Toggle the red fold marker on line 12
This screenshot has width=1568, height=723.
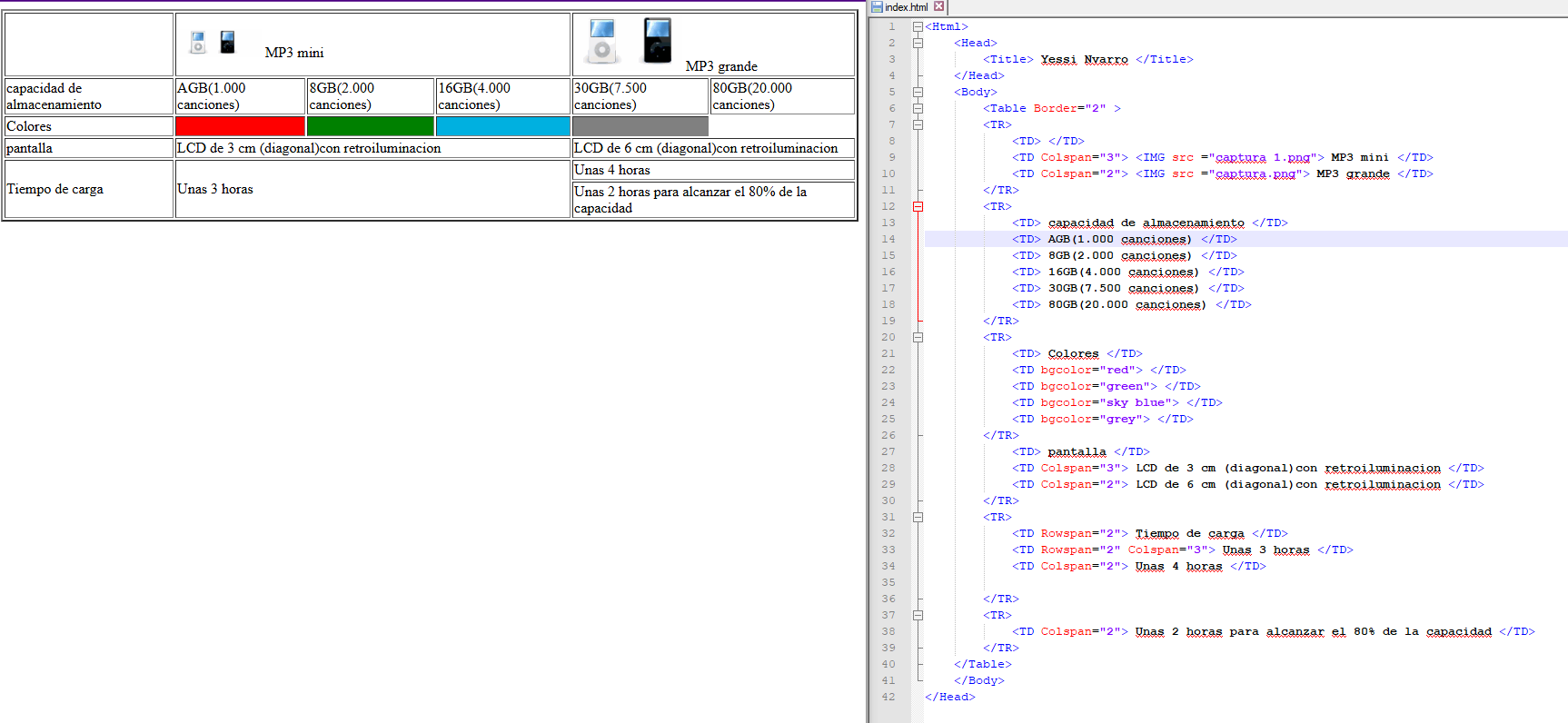918,207
